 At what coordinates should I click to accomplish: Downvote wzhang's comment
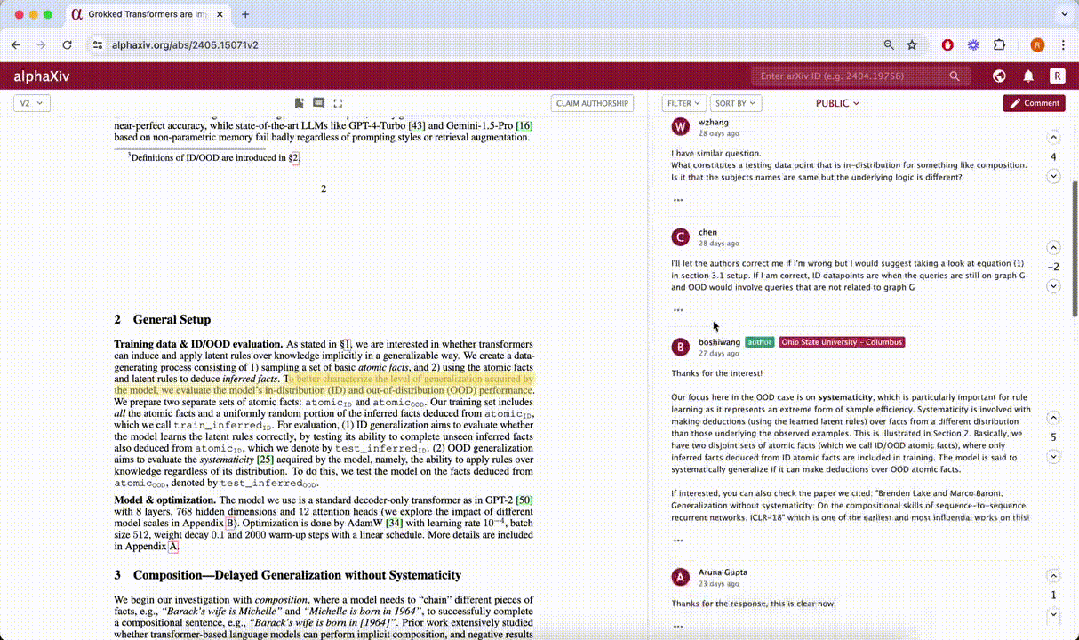click(x=1053, y=177)
